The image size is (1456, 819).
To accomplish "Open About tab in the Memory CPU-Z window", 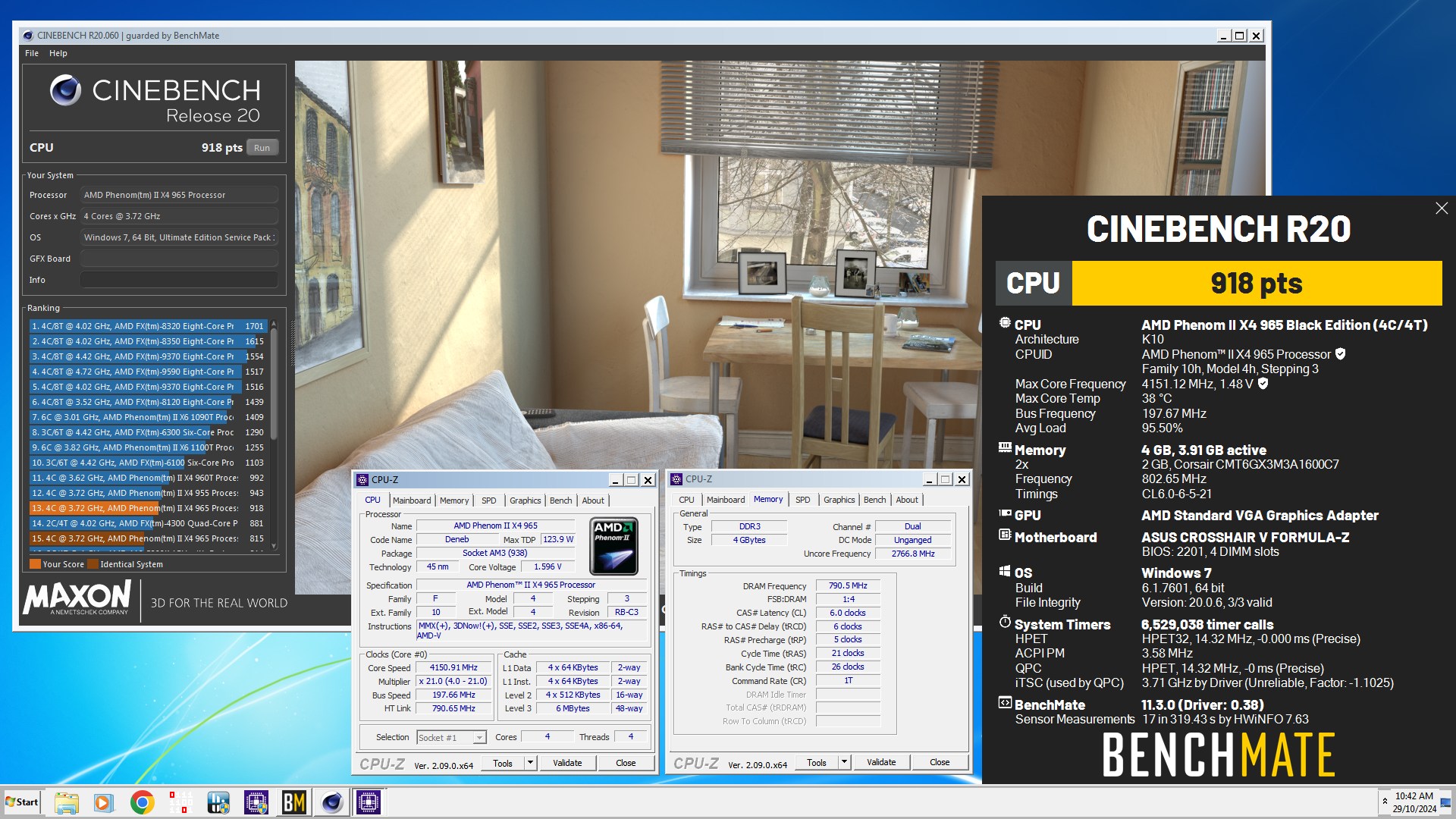I will pos(907,500).
